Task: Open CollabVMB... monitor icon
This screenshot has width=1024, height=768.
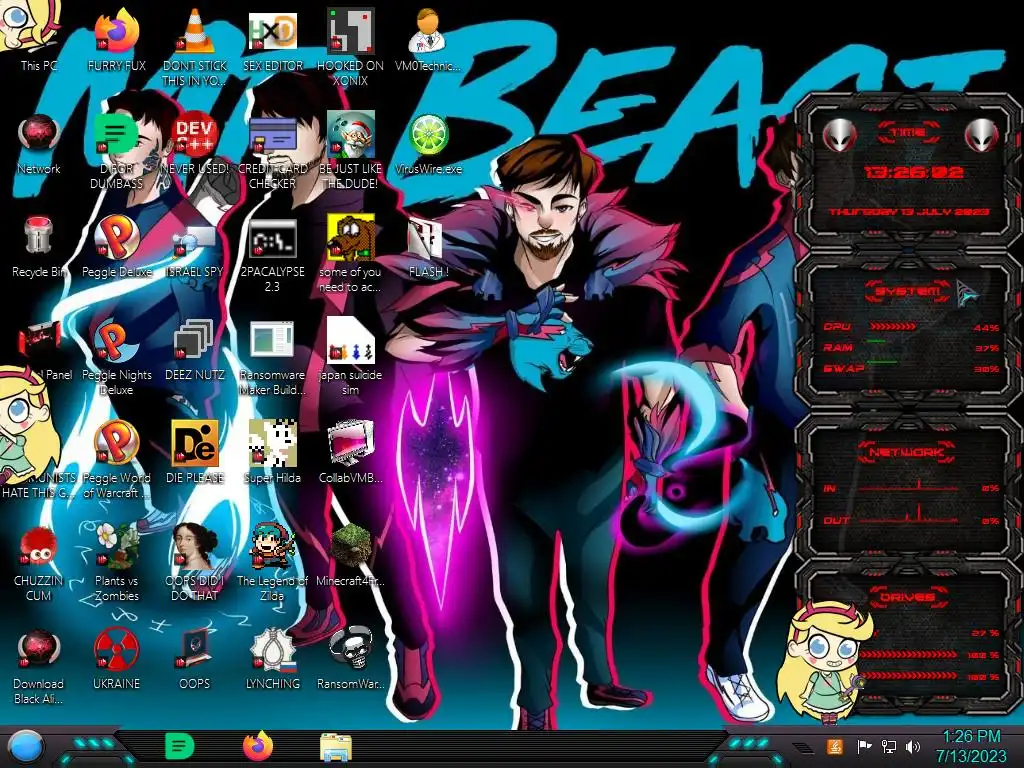Action: (x=351, y=453)
